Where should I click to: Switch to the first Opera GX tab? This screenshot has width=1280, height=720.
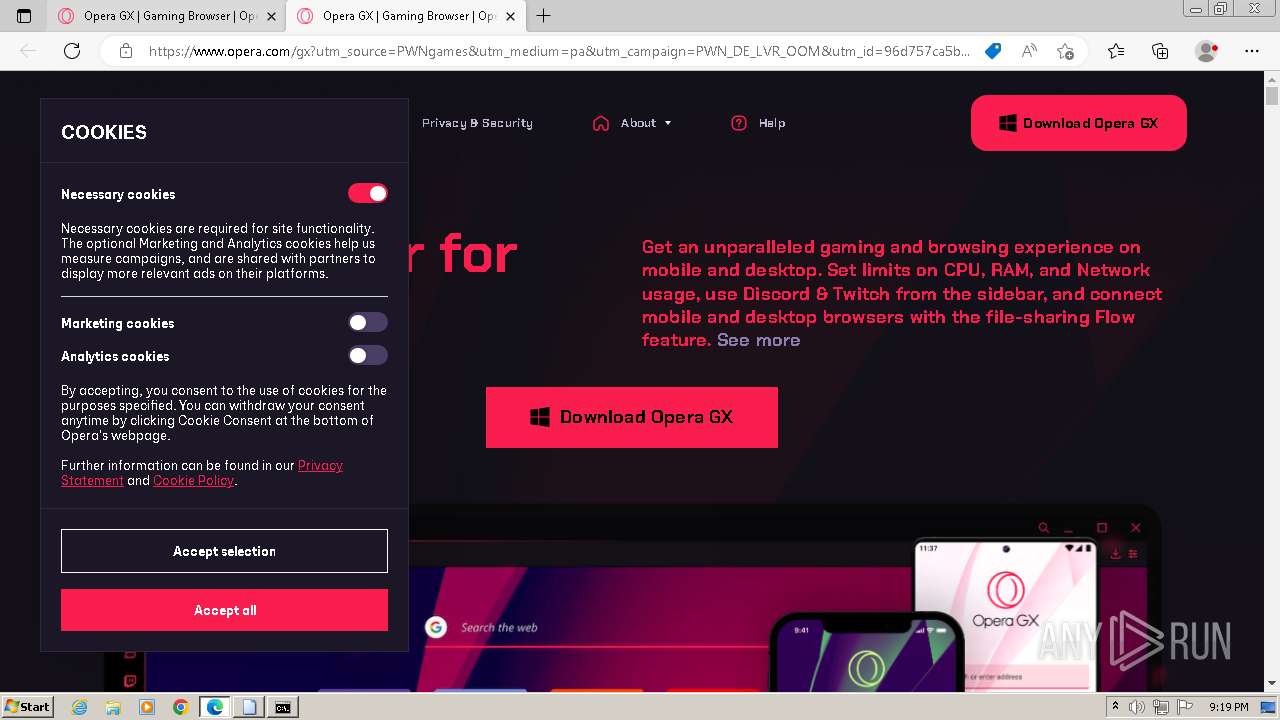[x=166, y=16]
